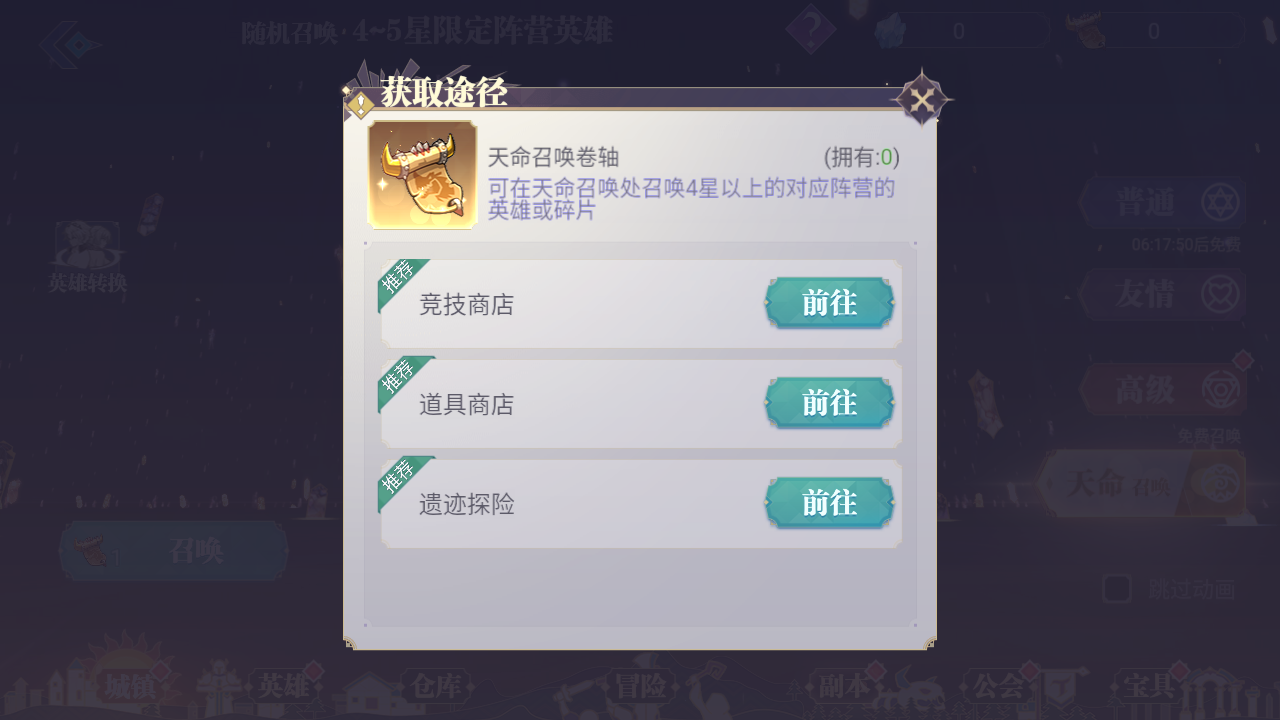Screen dimensions: 1280x720
Task: Open 仓库 in bottom navigation
Action: [437, 687]
